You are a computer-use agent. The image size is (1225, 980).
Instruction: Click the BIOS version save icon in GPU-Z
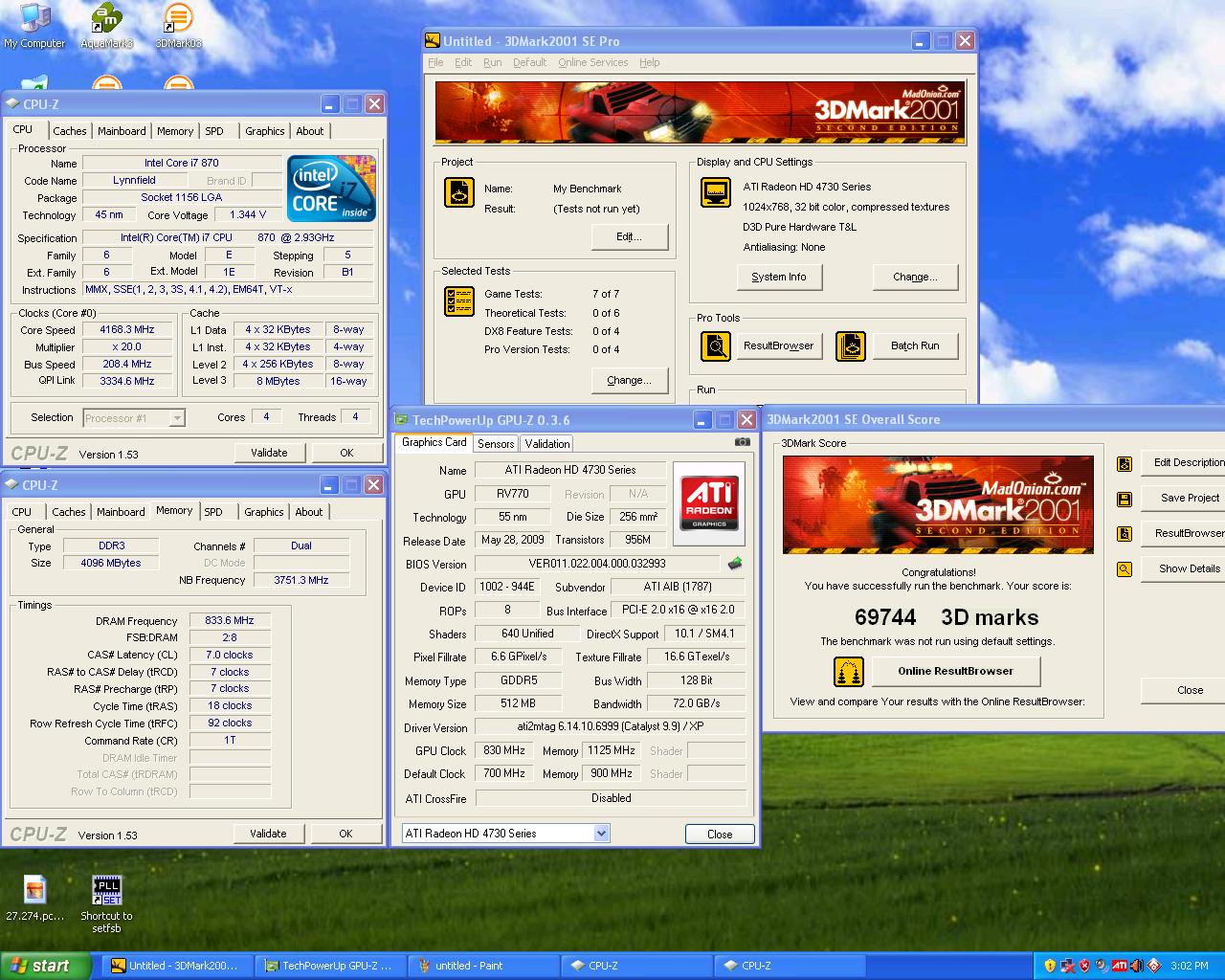tap(735, 564)
